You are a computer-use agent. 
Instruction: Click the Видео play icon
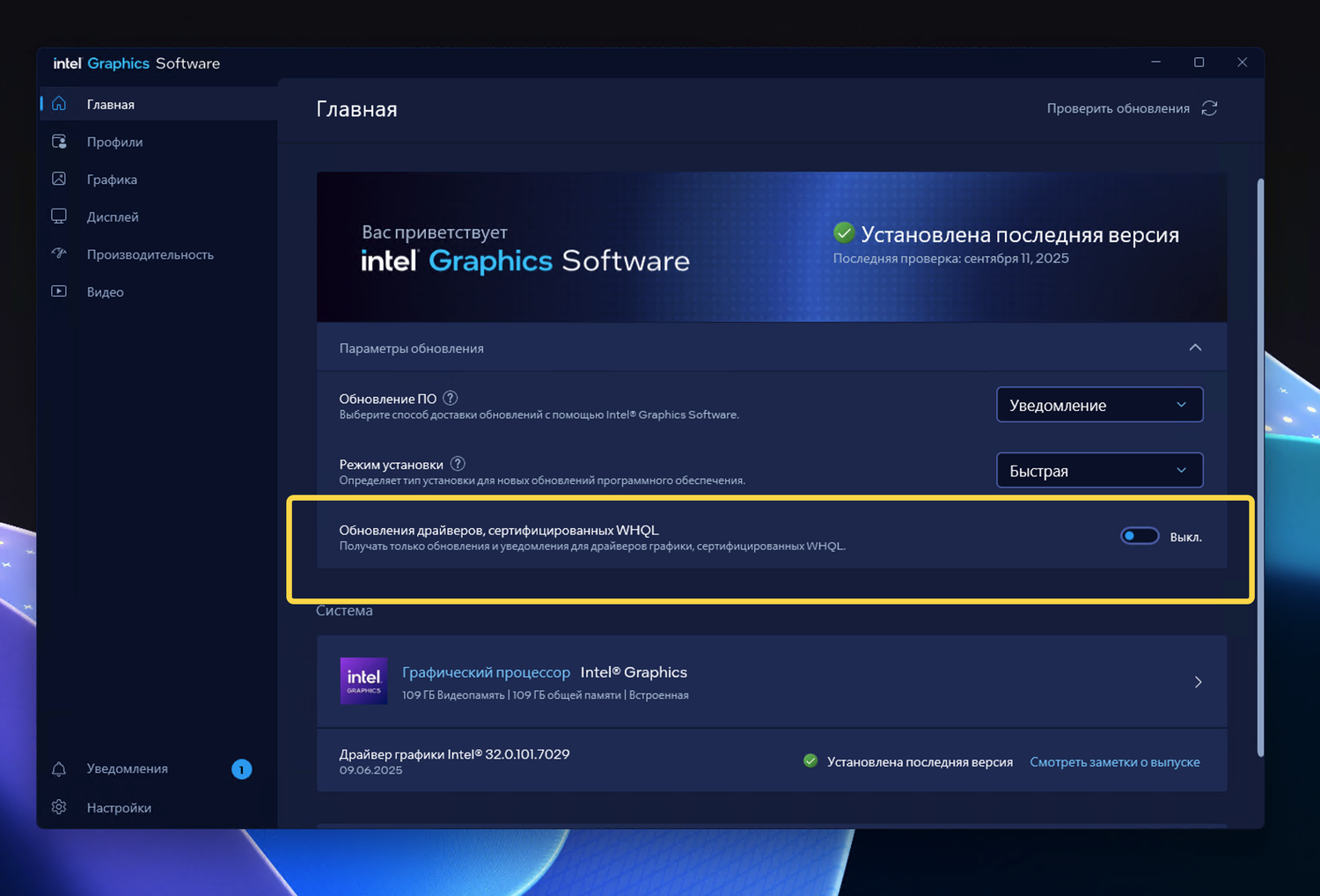59,291
